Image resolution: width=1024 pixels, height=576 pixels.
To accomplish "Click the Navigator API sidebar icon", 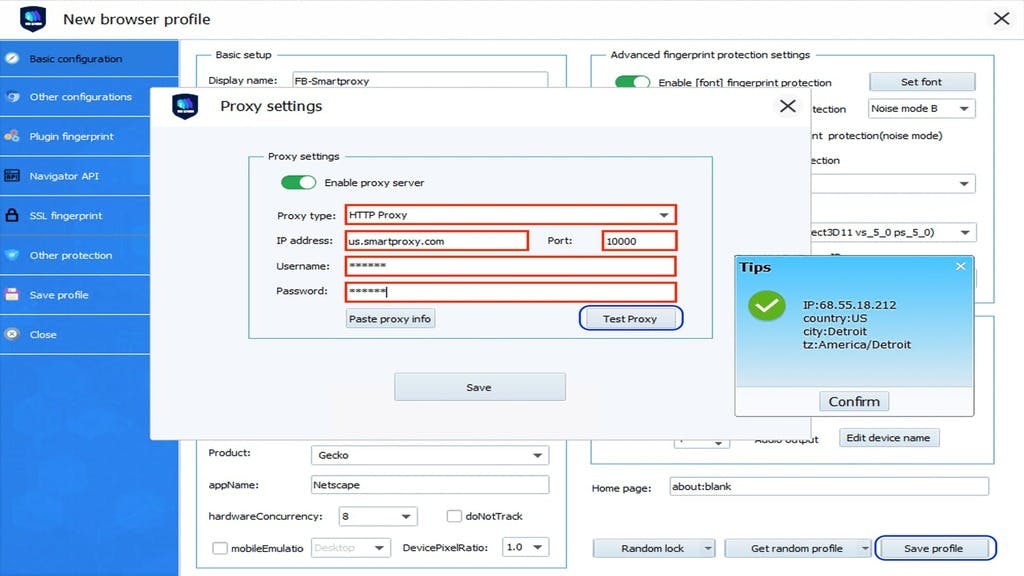I will [x=12, y=176].
